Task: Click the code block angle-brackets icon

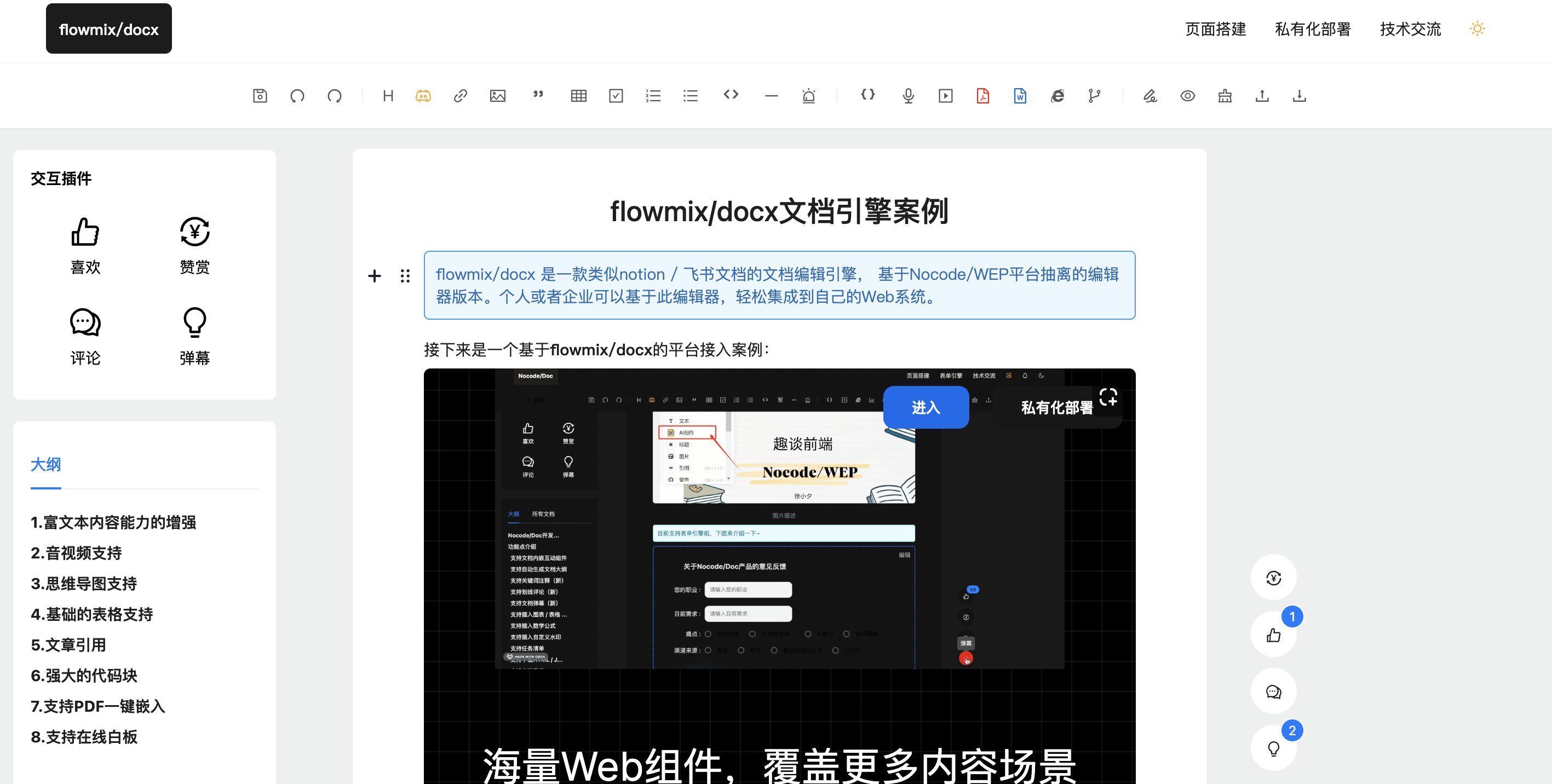Action: coord(731,95)
